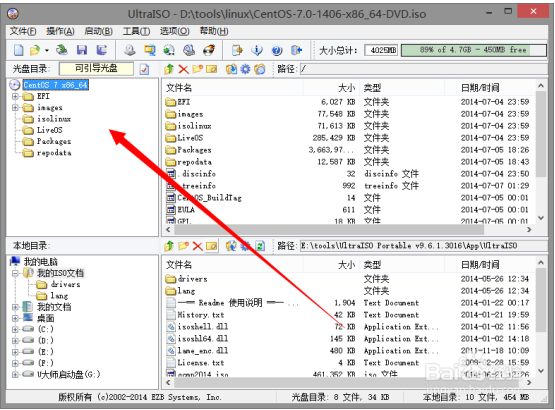555x410 pixels.
Task: Click the 日期/时间 column header in disc file list
Action: (x=496, y=87)
